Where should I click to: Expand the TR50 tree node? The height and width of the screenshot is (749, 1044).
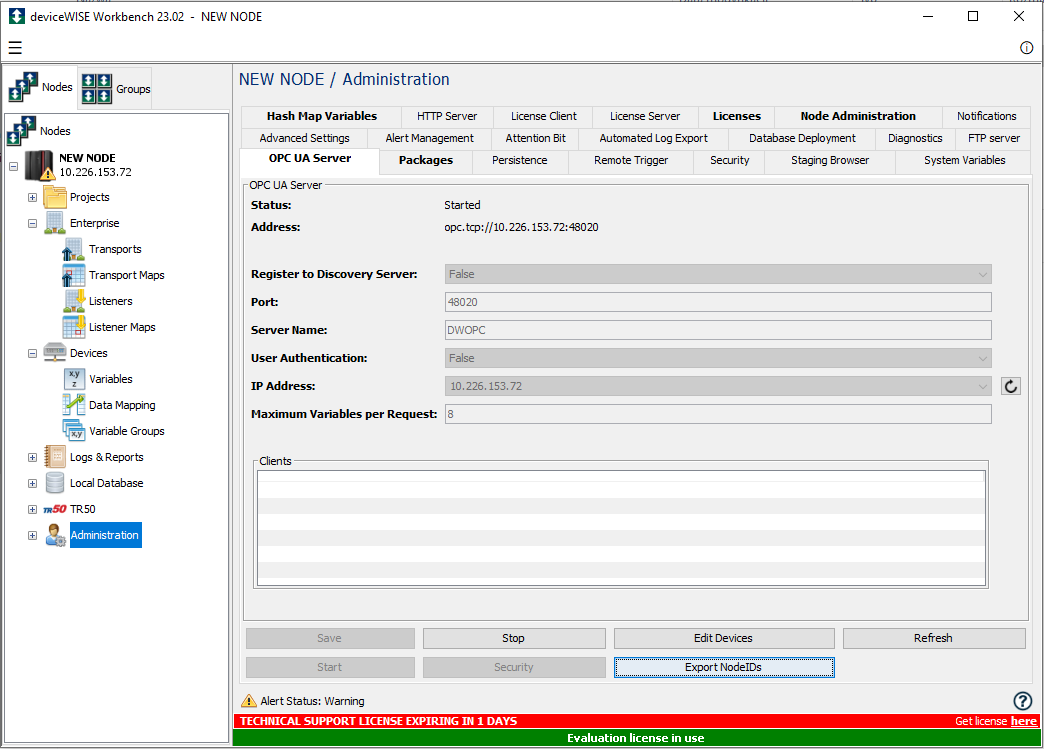32,509
